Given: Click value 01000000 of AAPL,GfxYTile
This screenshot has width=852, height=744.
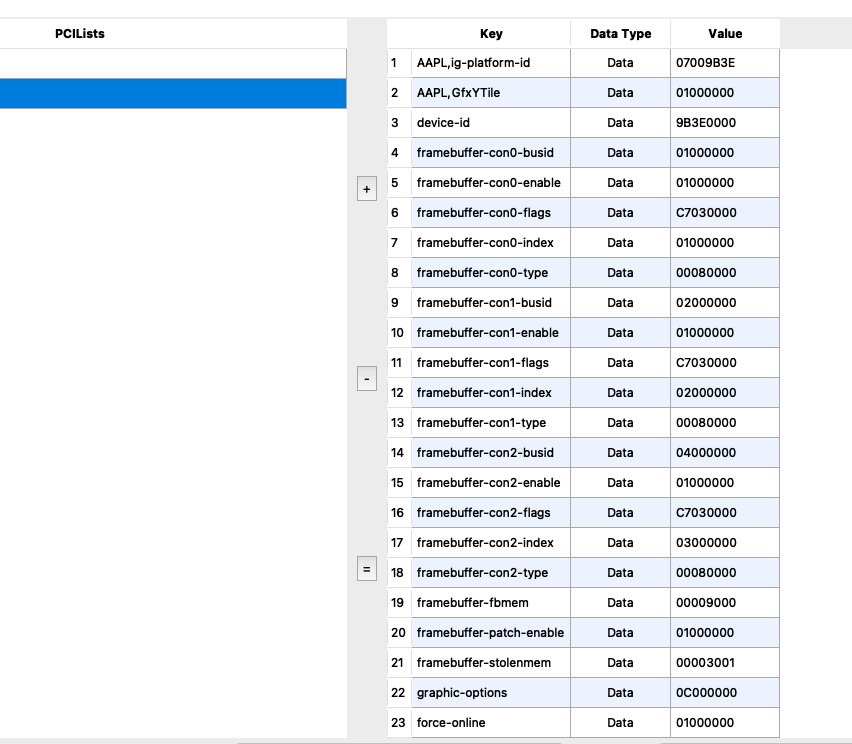Looking at the screenshot, I should 725,93.
